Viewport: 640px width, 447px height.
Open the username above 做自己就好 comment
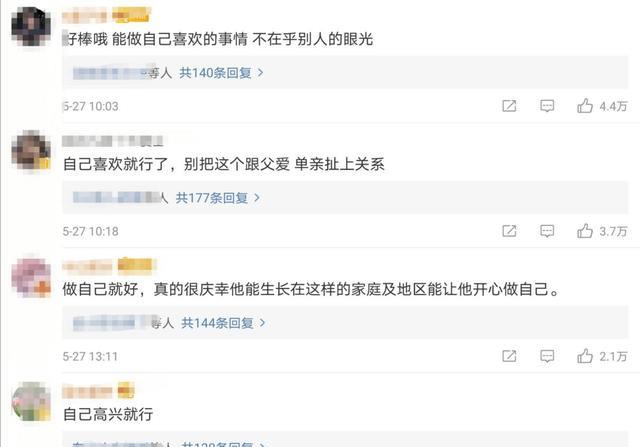coord(108,266)
